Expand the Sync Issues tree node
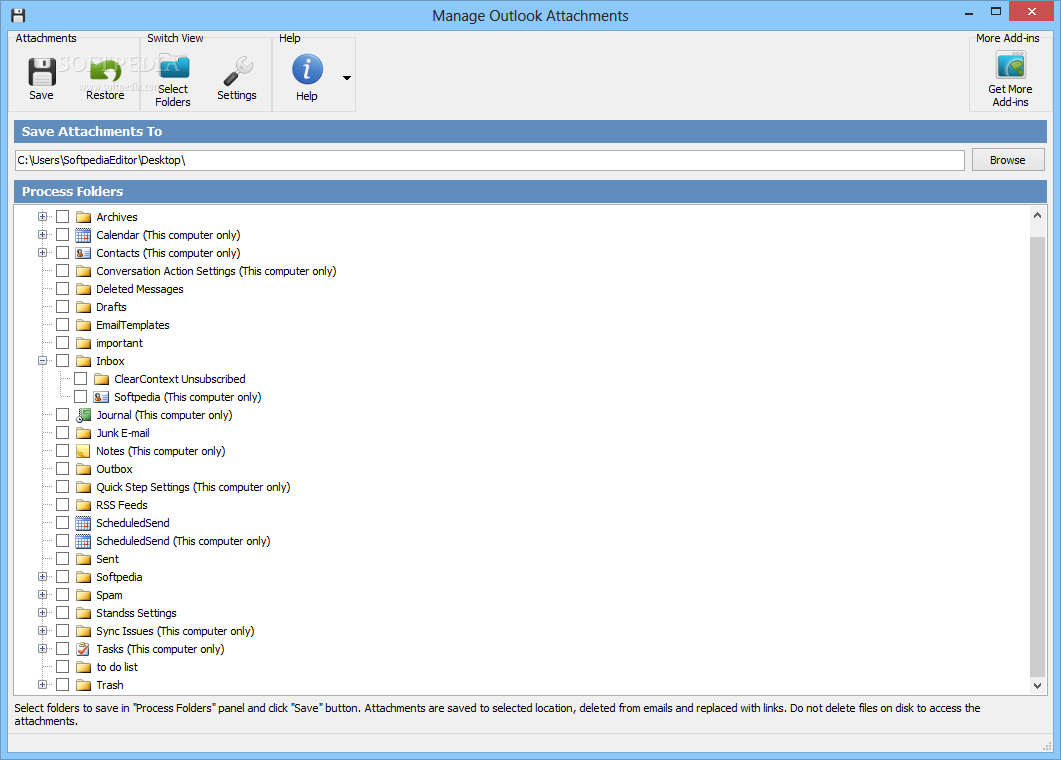The height and width of the screenshot is (760, 1061). 43,631
